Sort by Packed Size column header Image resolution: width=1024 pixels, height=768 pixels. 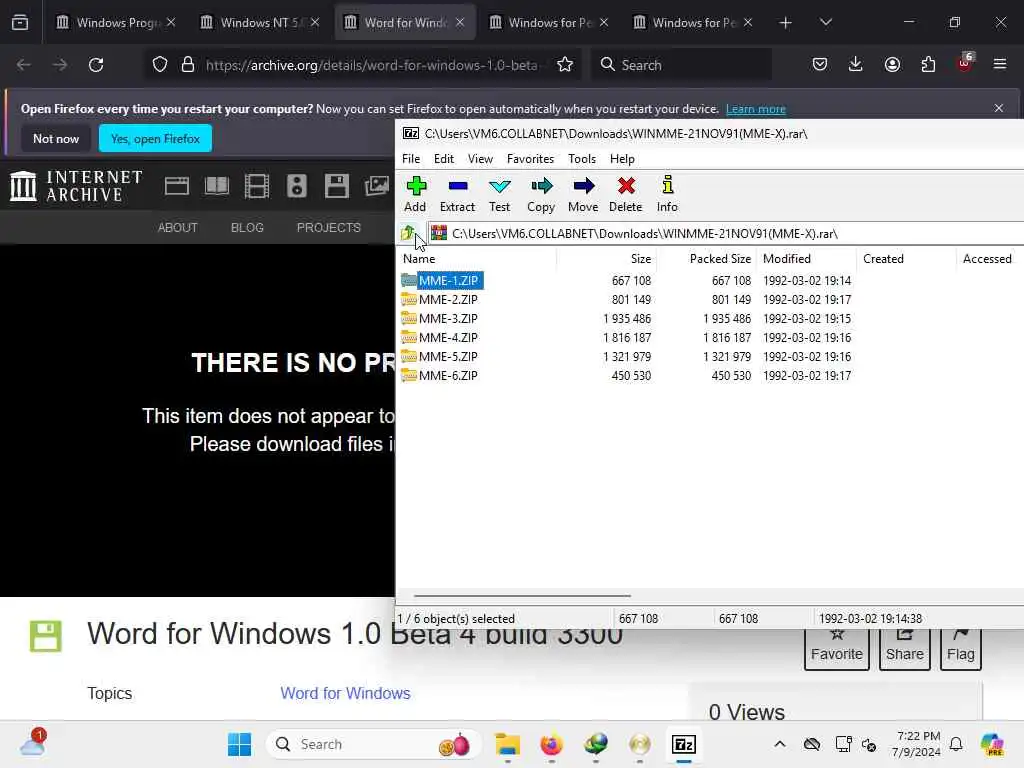[706, 259]
